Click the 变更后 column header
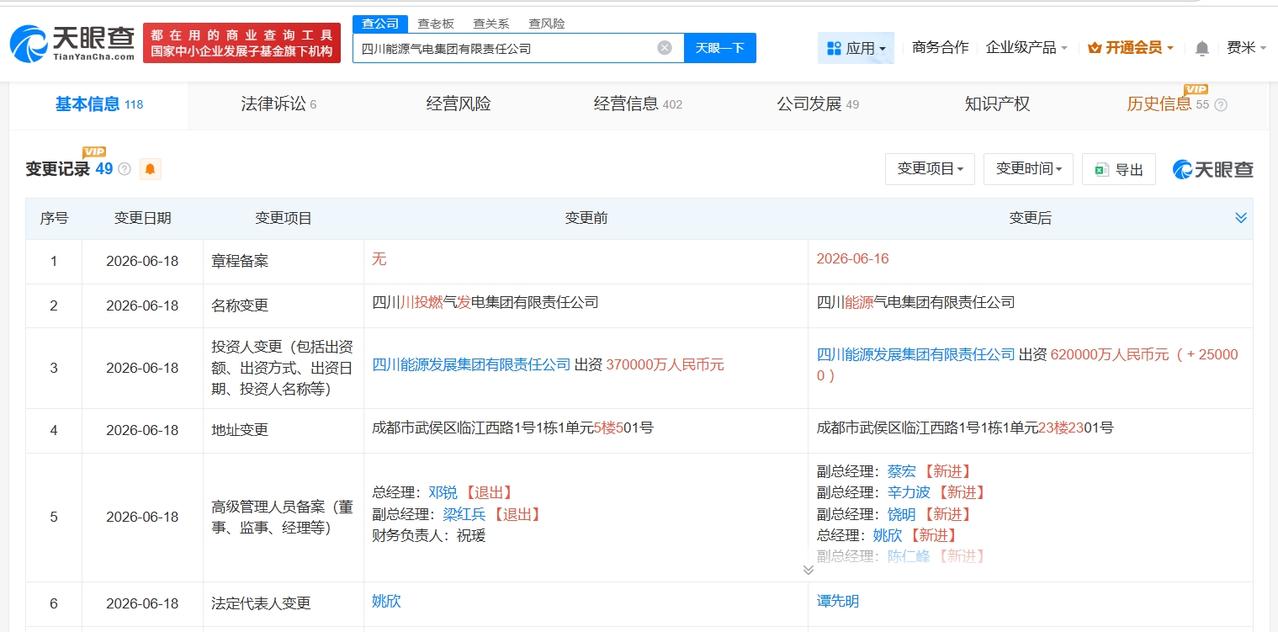1278x632 pixels. pyautogui.click(x=1030, y=218)
